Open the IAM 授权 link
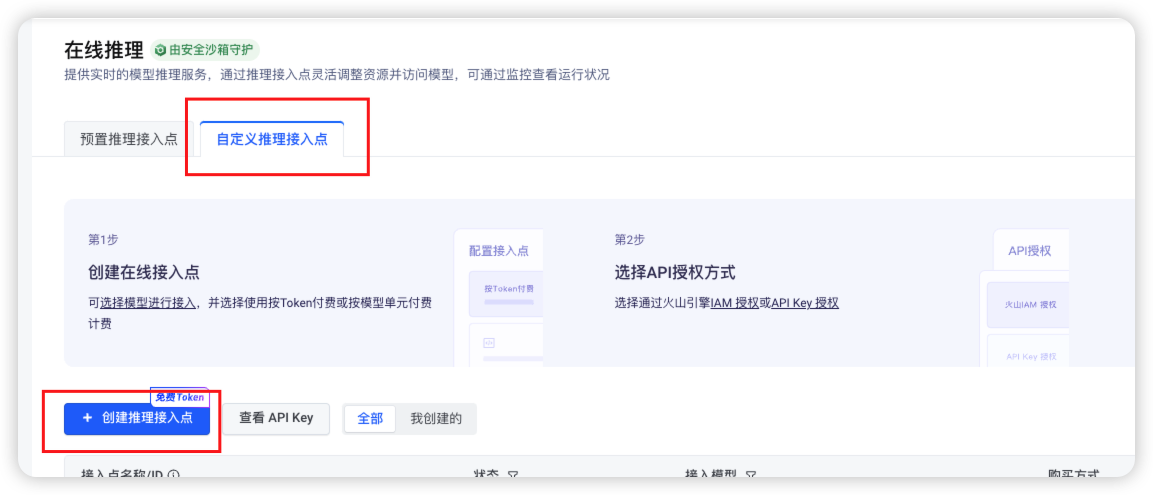Screen dimensions: 1153x495 tap(734, 303)
